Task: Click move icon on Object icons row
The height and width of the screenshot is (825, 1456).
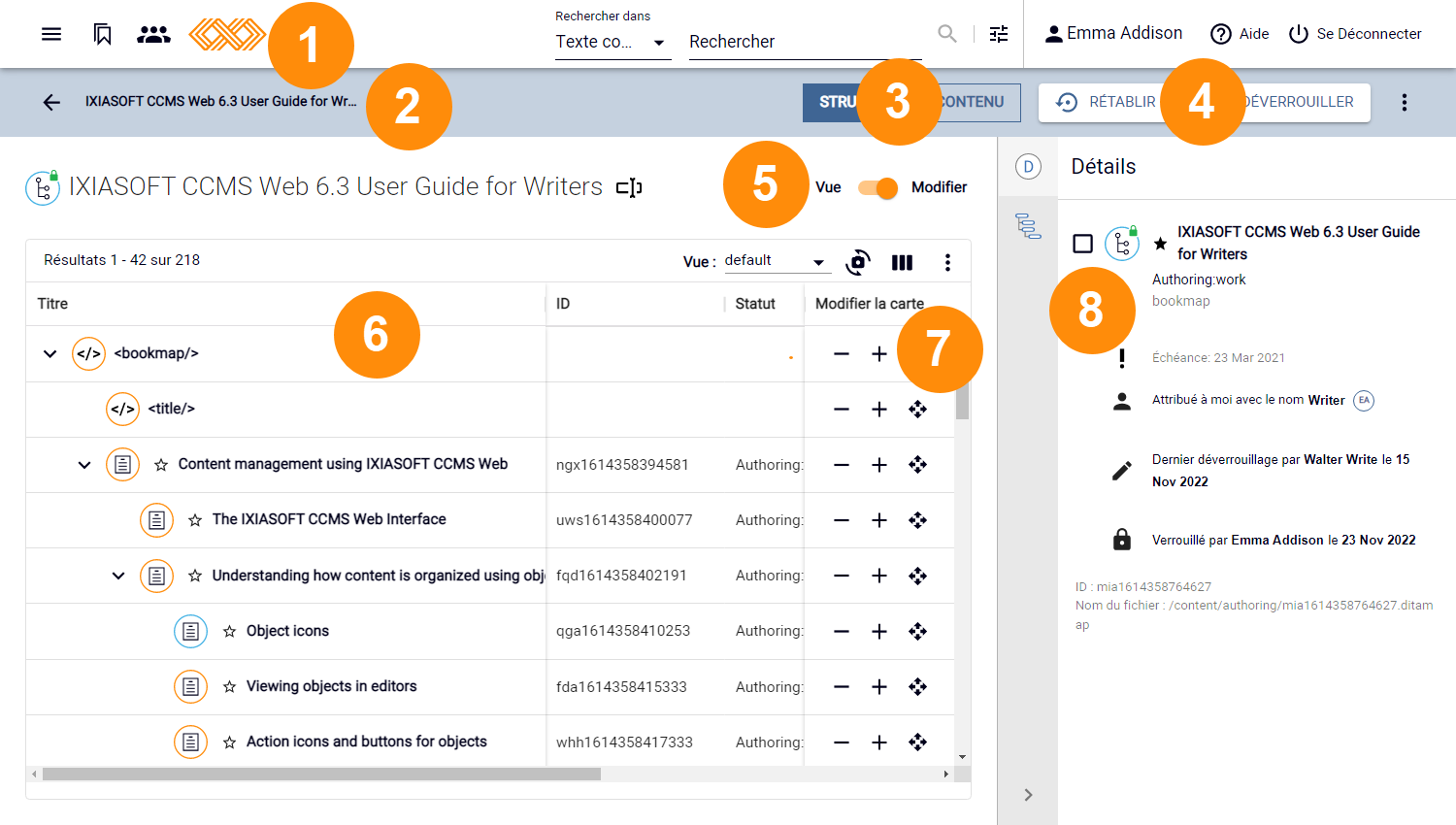Action: click(x=917, y=632)
